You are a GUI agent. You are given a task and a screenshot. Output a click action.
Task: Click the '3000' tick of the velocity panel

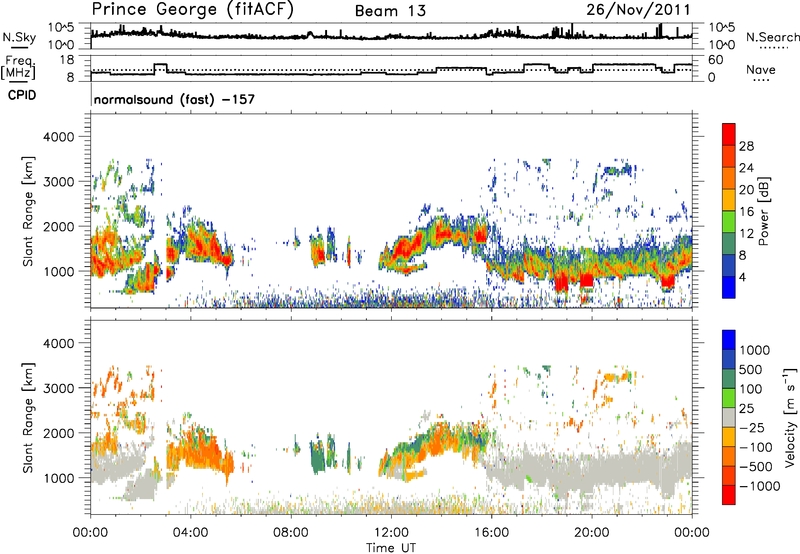point(58,388)
